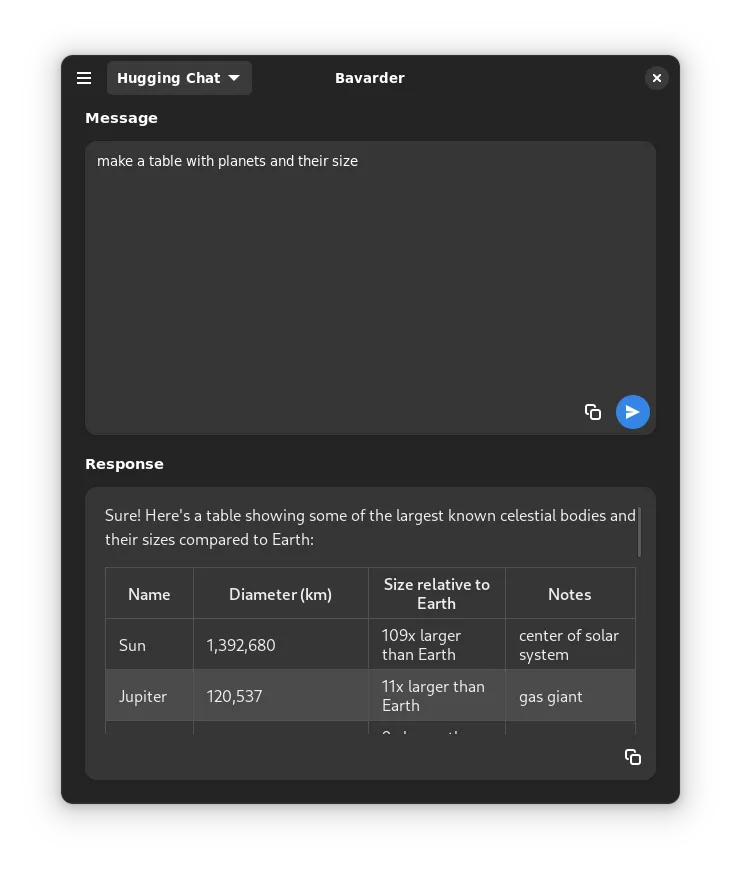Click the Notes column header
Image resolution: width=741 pixels, height=871 pixels.
(x=569, y=594)
